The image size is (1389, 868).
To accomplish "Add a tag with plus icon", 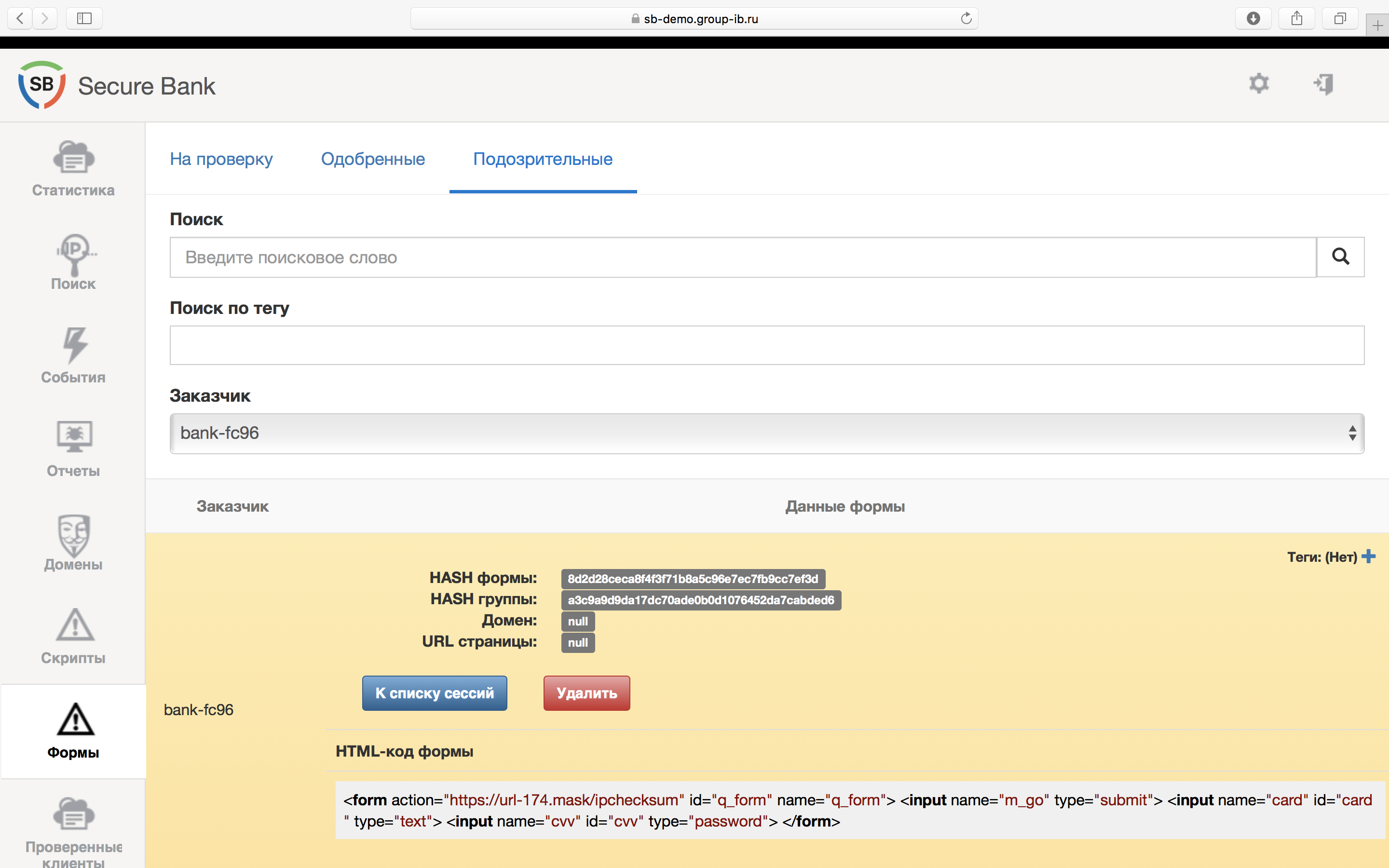I will (1369, 556).
